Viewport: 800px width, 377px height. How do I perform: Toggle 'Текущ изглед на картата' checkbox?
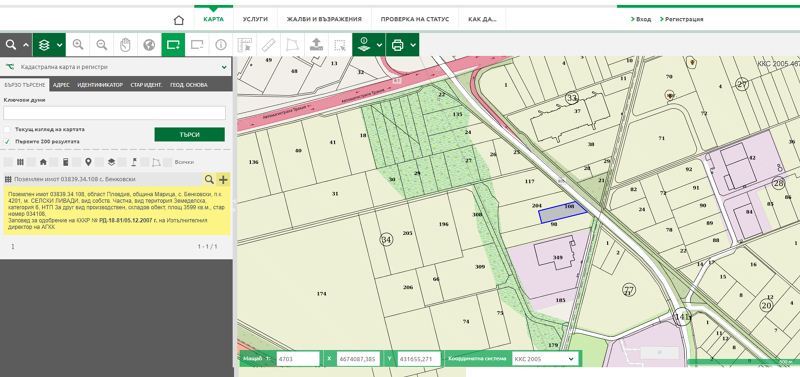point(7,130)
